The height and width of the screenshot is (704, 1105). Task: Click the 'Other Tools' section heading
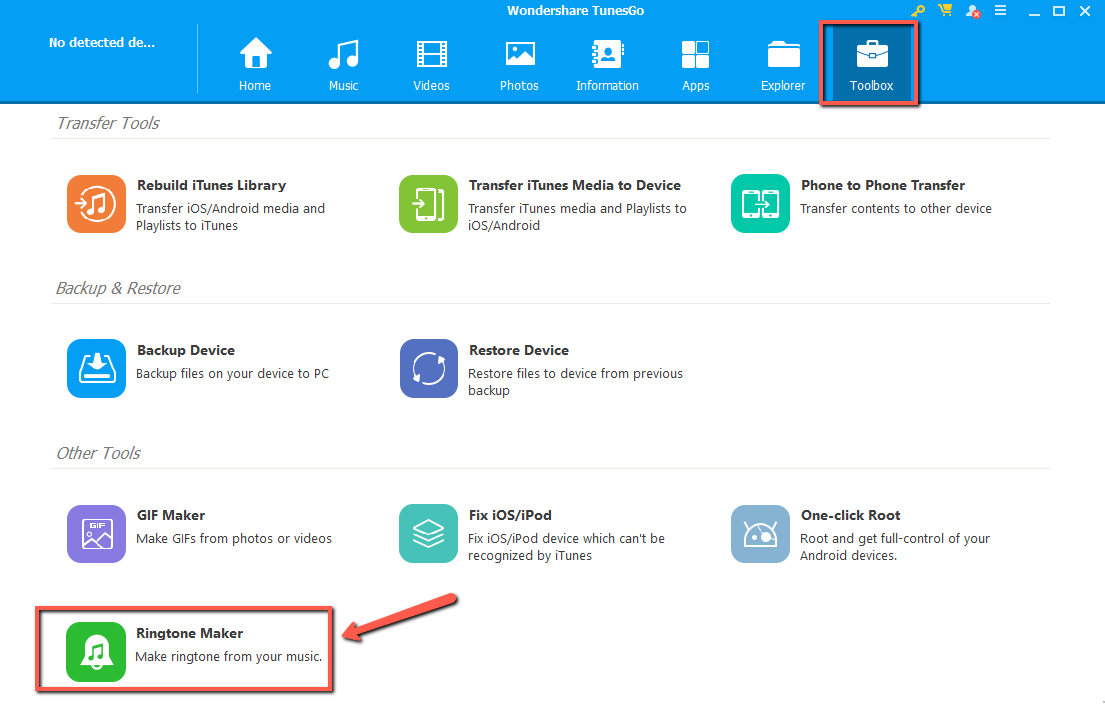[98, 453]
